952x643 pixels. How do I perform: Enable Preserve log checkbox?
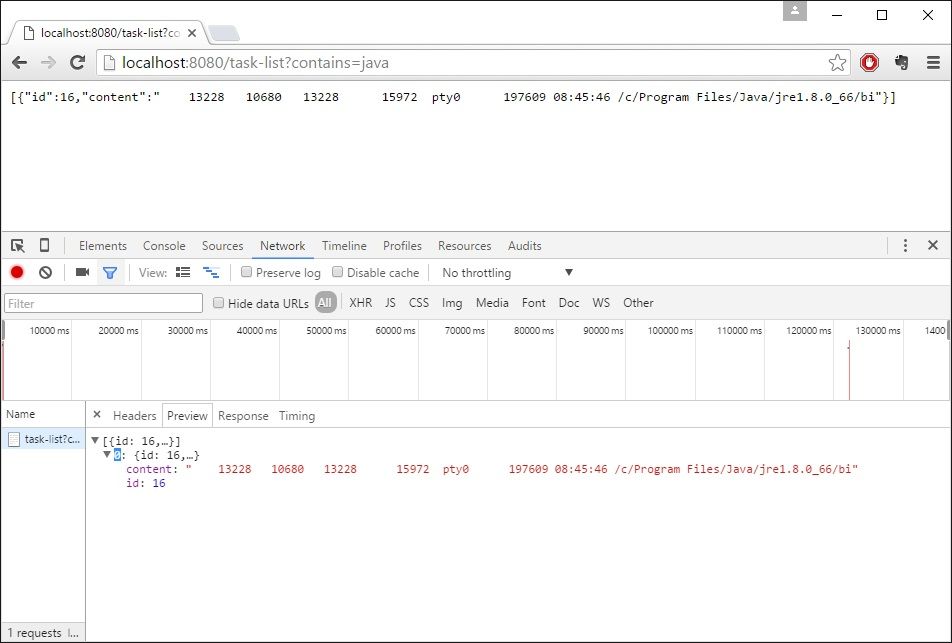click(247, 273)
